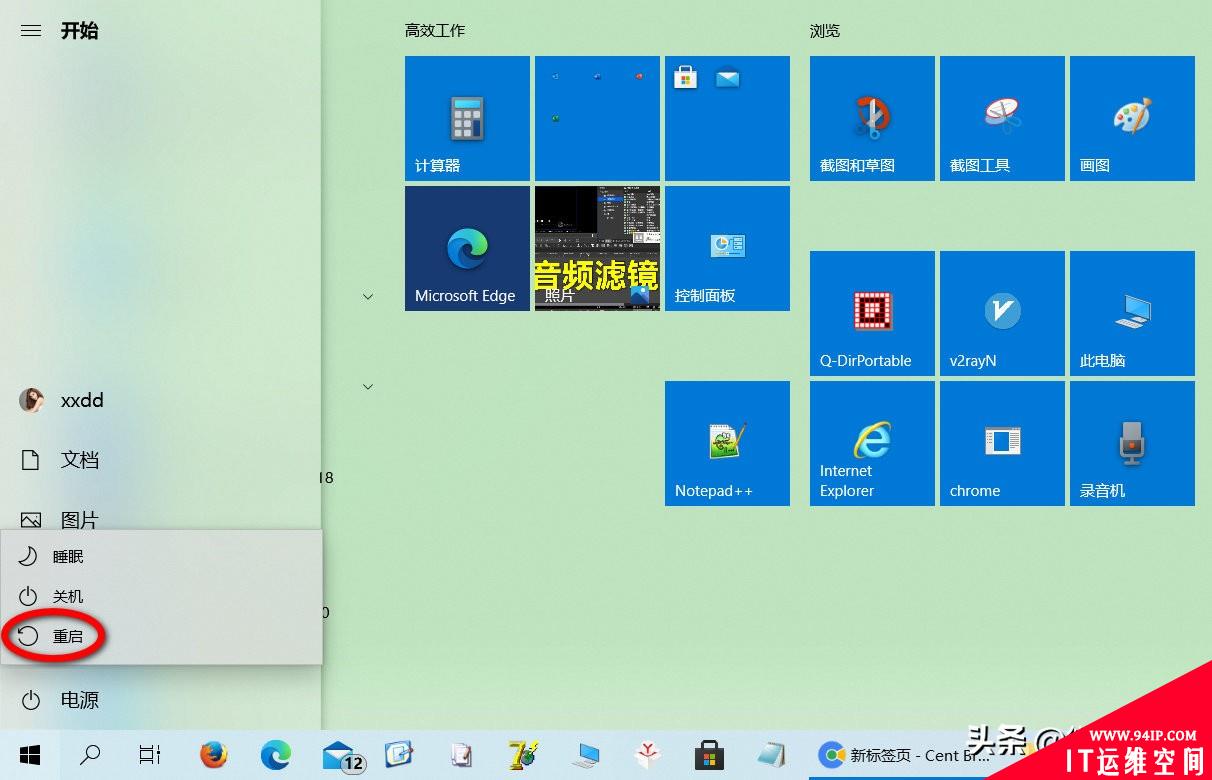1212x780 pixels.
Task: Open the Mail icon inside the tile folder
Action: pyautogui.click(x=727, y=77)
